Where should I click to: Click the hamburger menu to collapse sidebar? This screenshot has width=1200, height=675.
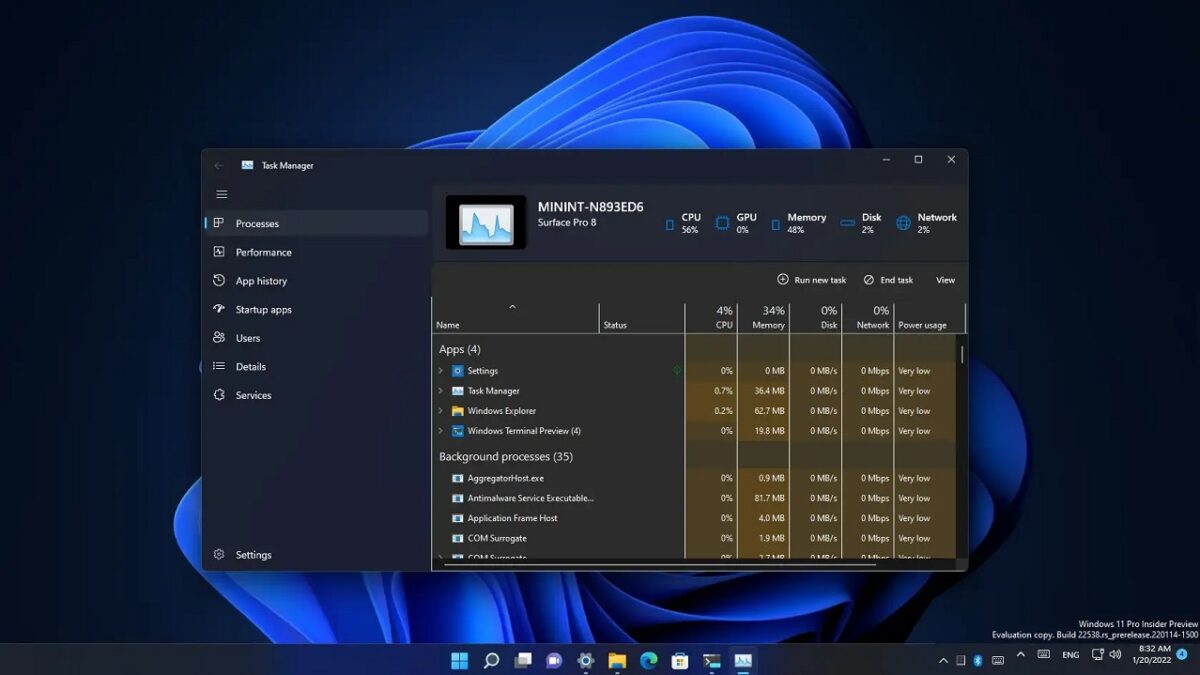pyautogui.click(x=221, y=194)
